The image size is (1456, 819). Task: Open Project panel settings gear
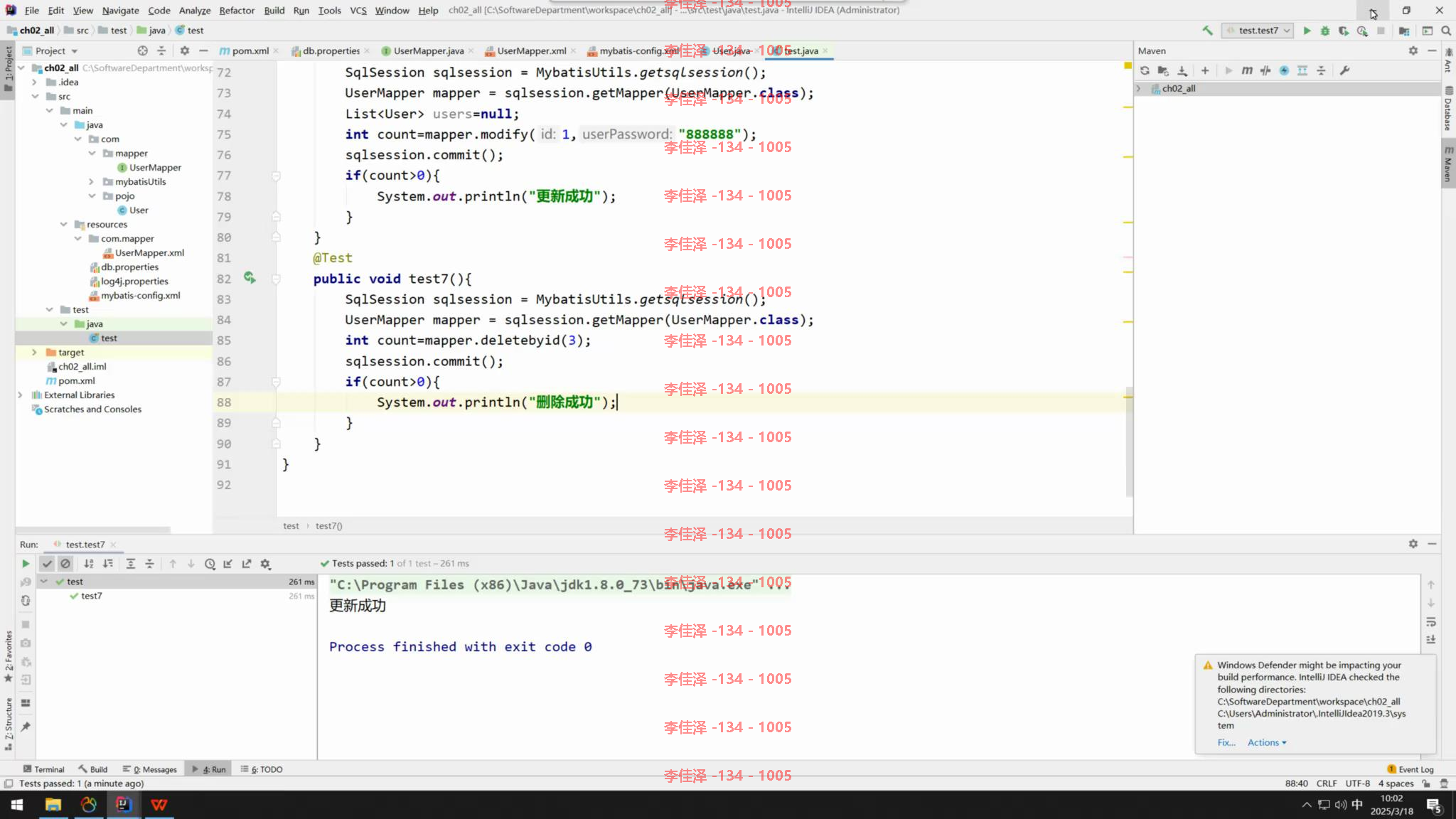pos(185,50)
